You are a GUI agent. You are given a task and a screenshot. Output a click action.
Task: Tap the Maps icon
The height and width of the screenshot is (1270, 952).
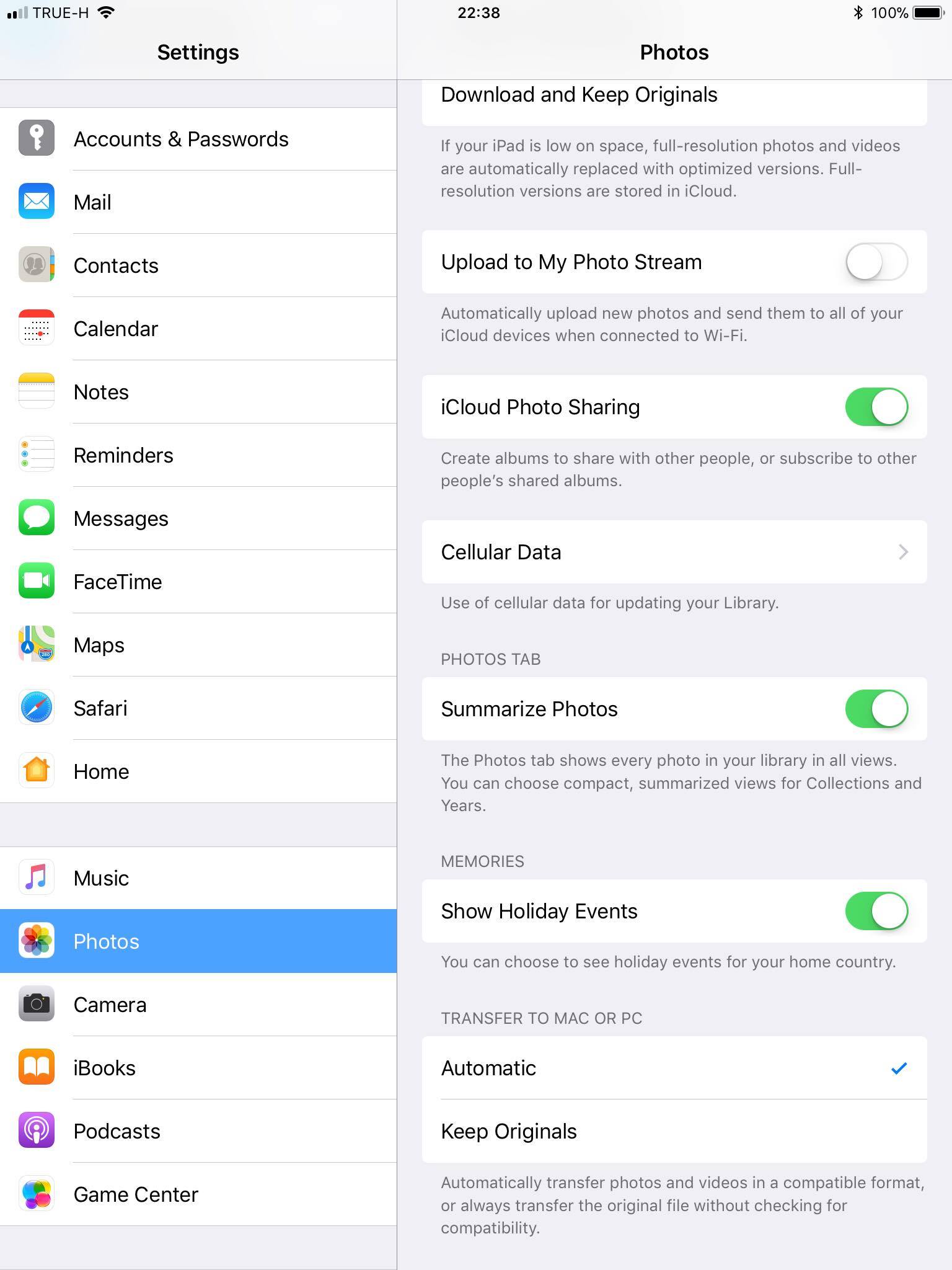(37, 644)
